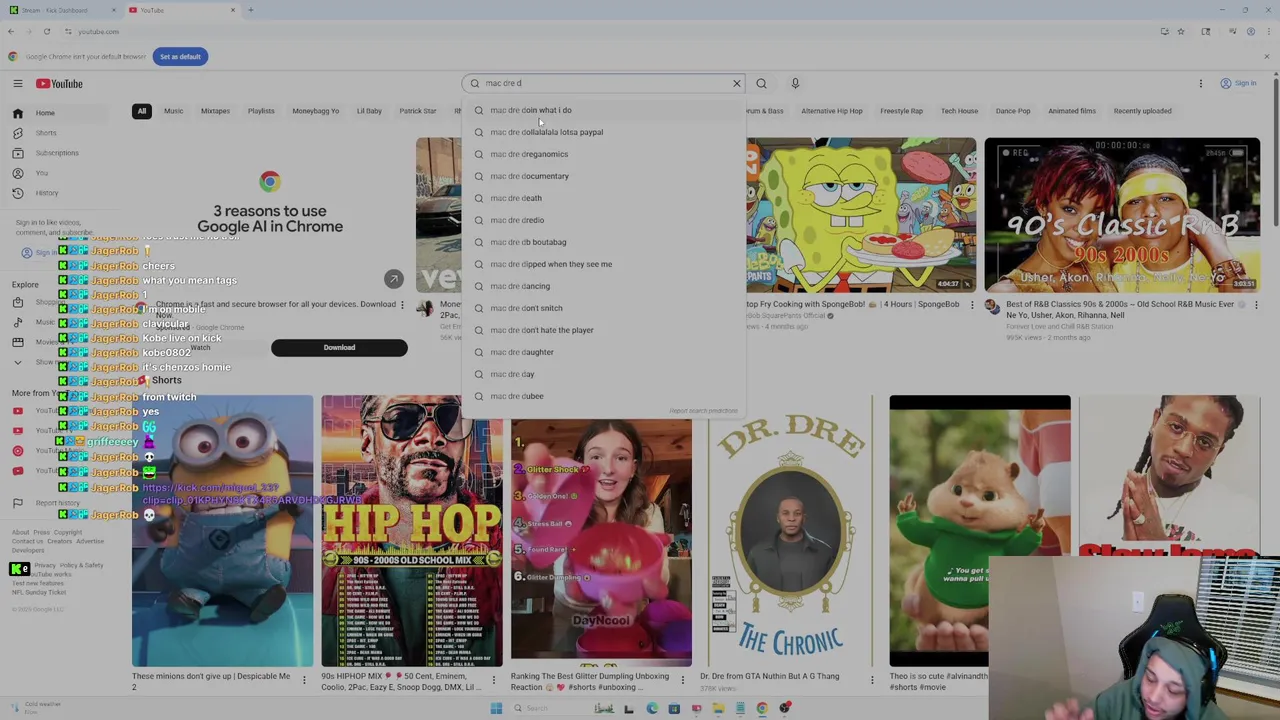Select the Freestyle Rap chip
Image resolution: width=1280 pixels, height=720 pixels.
click(x=901, y=111)
